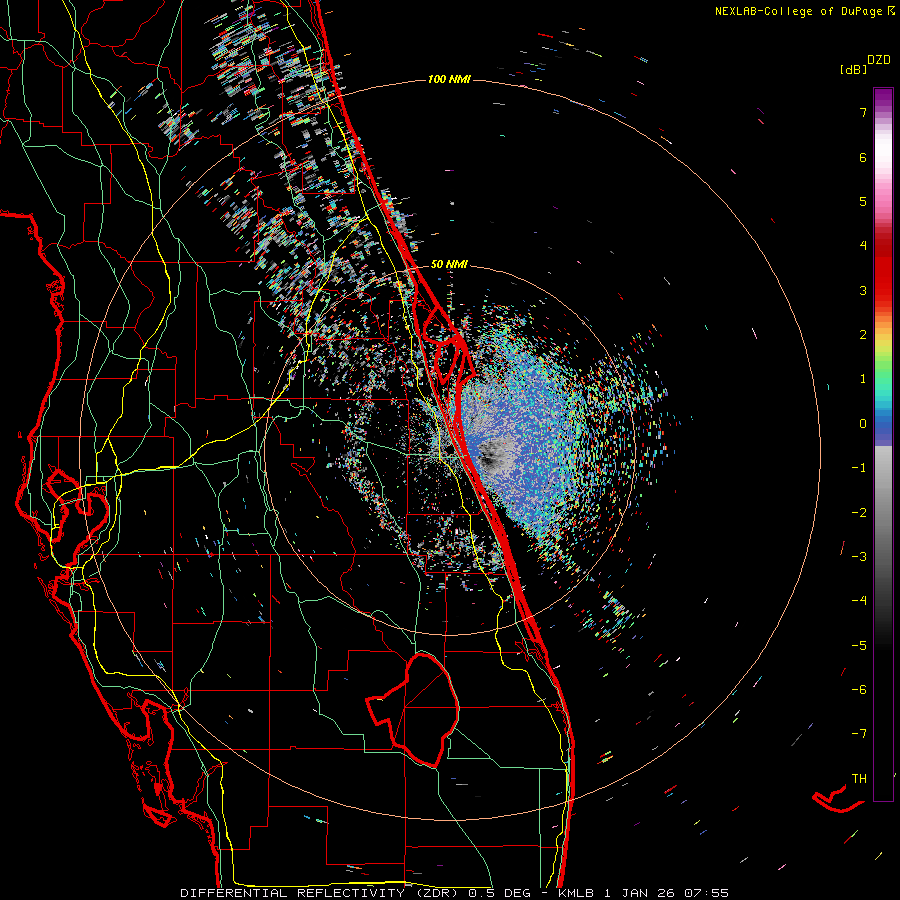Click the 6 value on the colorbar scale
900x900 pixels.
pyautogui.click(x=863, y=157)
